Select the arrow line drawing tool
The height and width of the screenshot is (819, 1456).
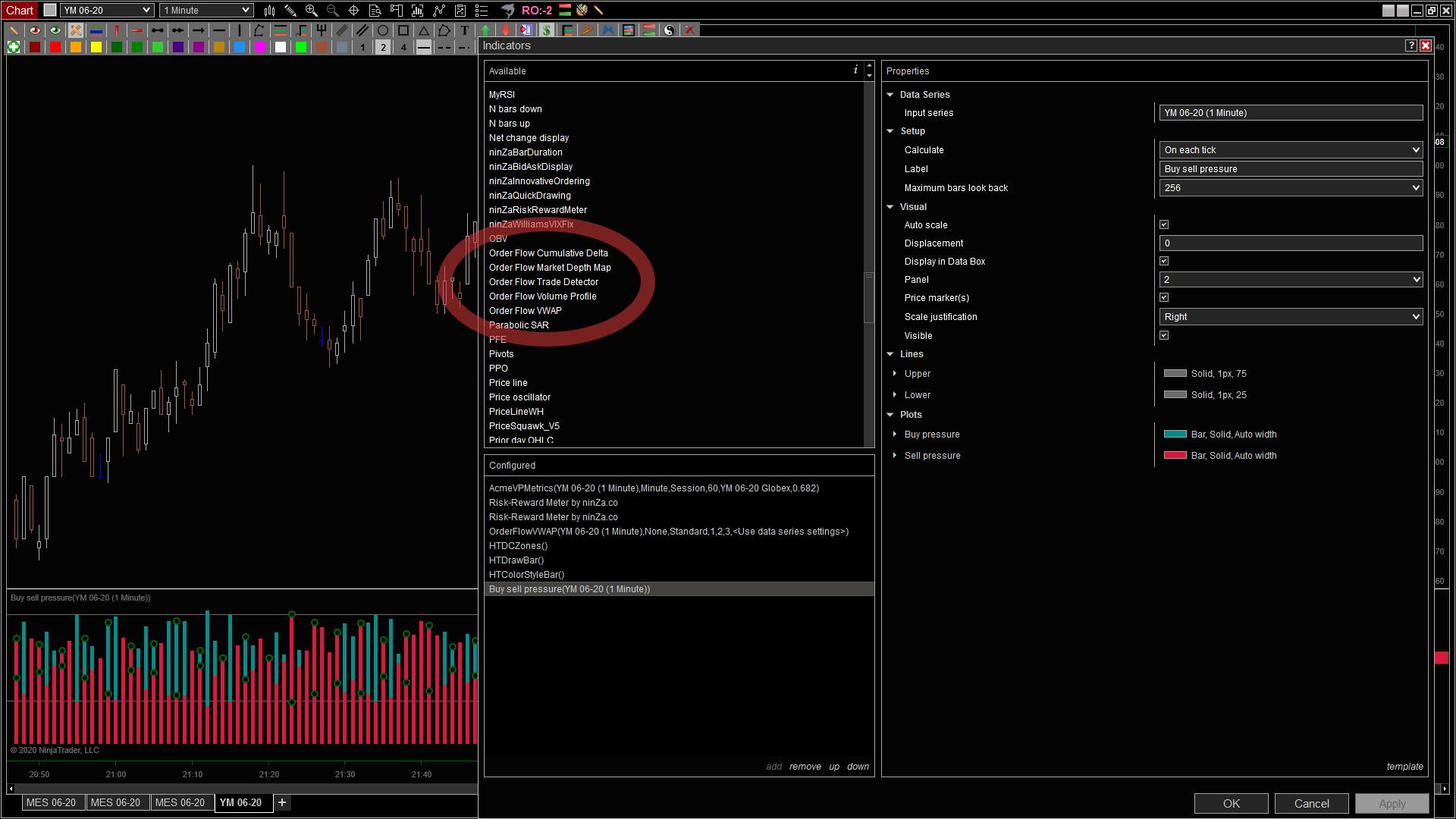click(x=199, y=30)
